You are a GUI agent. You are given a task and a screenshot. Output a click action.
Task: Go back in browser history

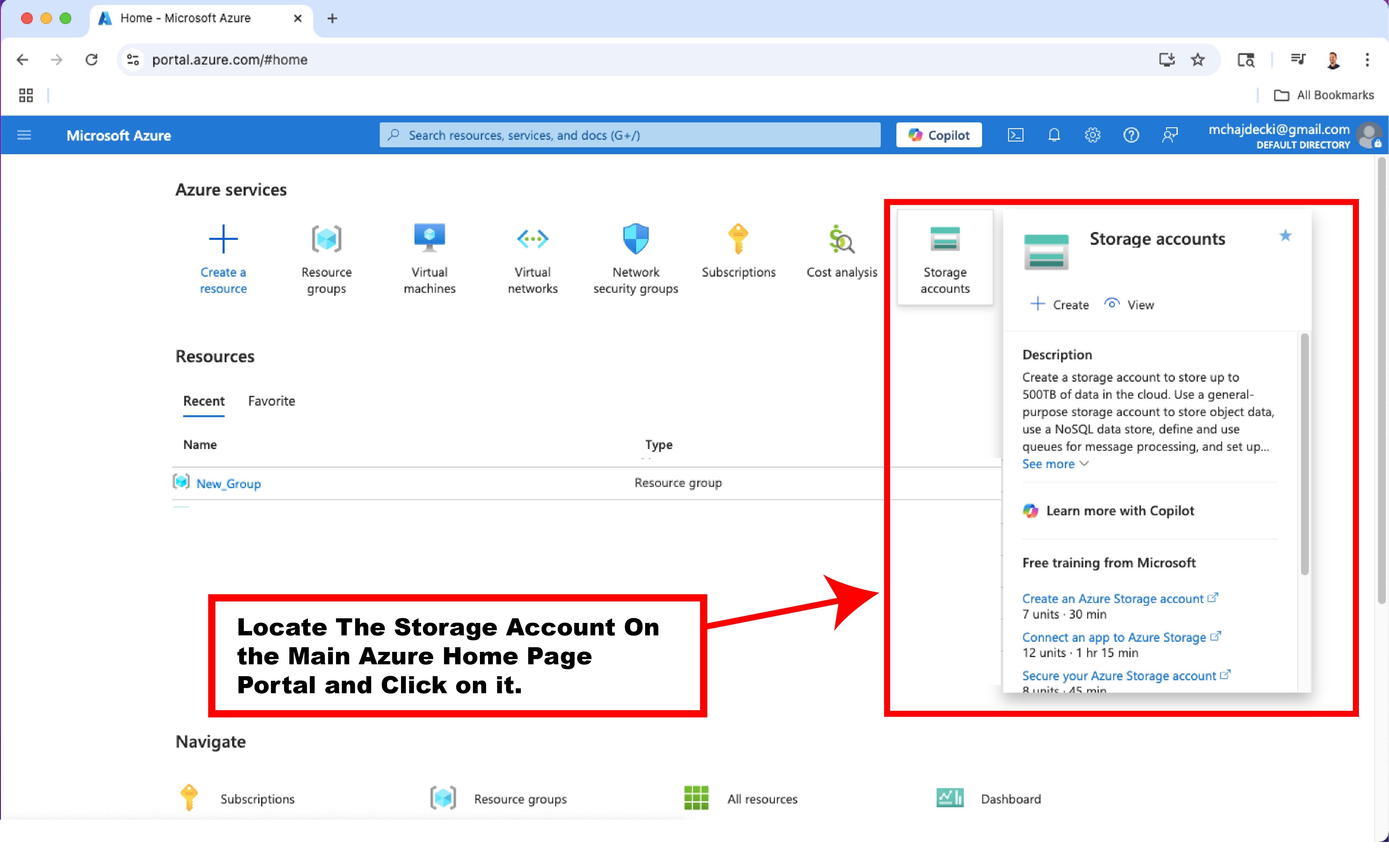22,60
